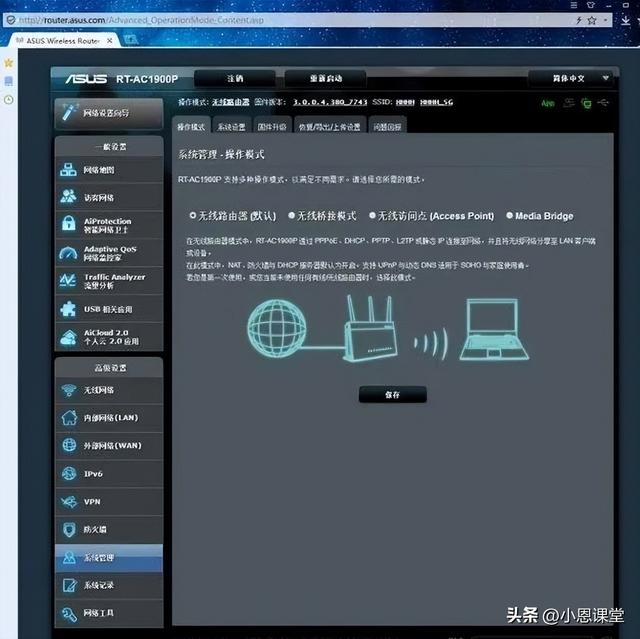Open the IPv6 settings icon
The height and width of the screenshot is (639, 640).
69,473
